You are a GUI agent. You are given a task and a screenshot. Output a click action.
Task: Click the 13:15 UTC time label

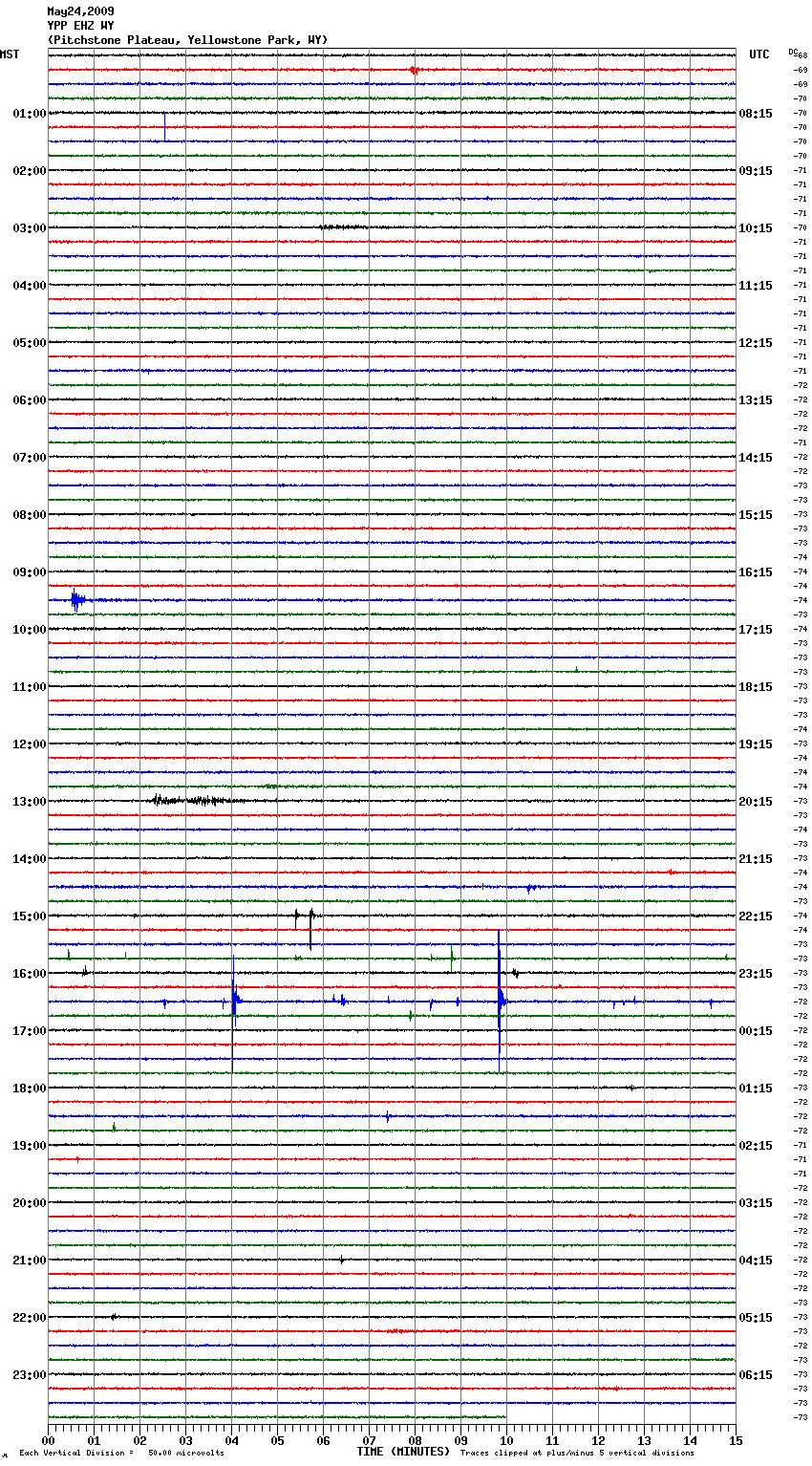pos(756,400)
